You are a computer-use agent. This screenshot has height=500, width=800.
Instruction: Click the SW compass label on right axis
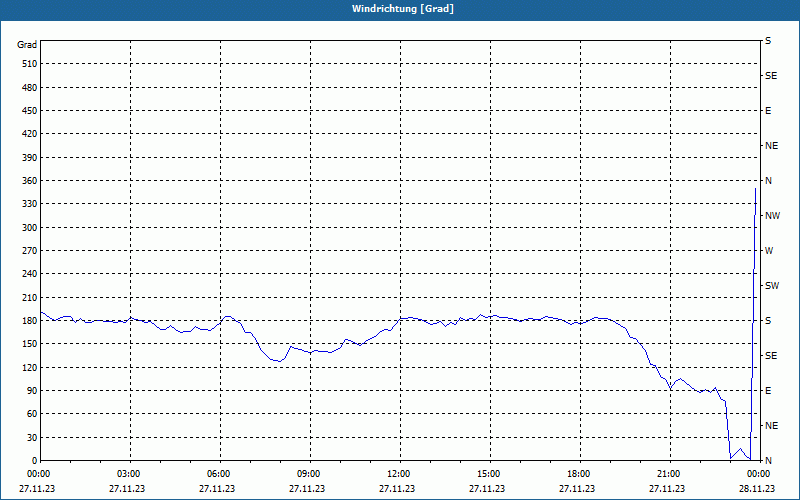point(772,286)
